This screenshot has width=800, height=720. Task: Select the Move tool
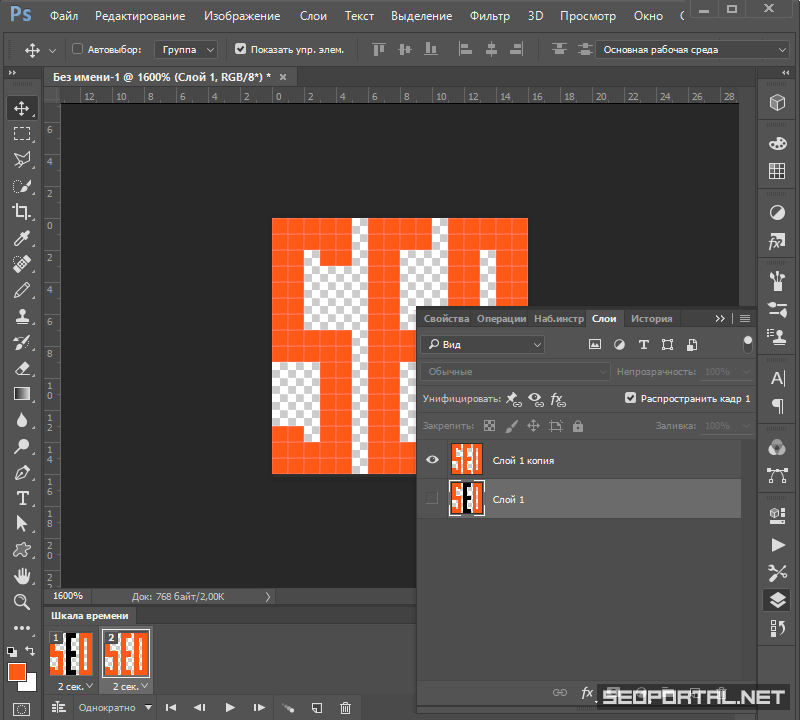(x=21, y=108)
